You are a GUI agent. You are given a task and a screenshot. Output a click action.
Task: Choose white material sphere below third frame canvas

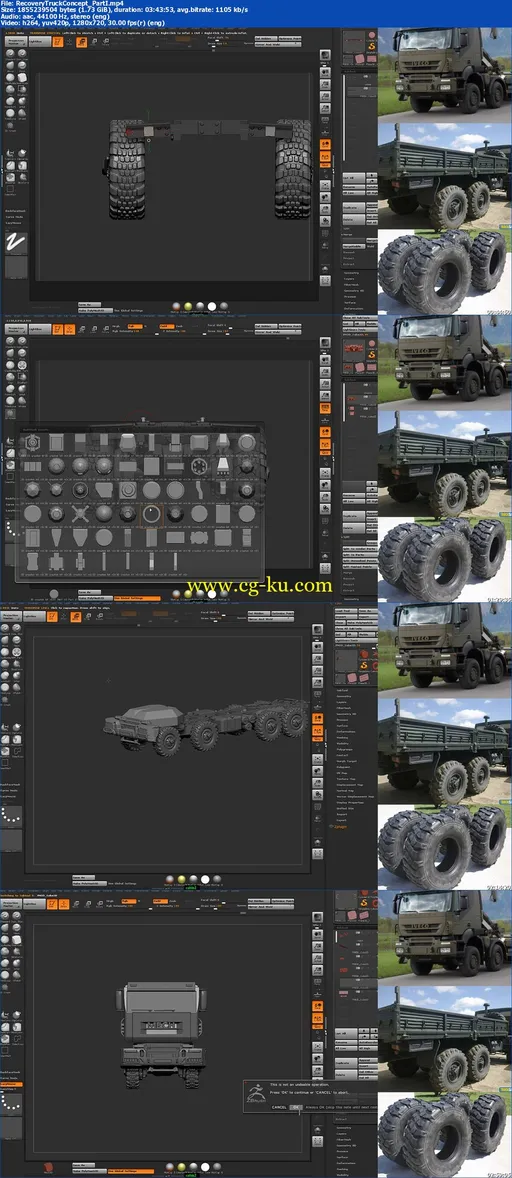point(206,879)
